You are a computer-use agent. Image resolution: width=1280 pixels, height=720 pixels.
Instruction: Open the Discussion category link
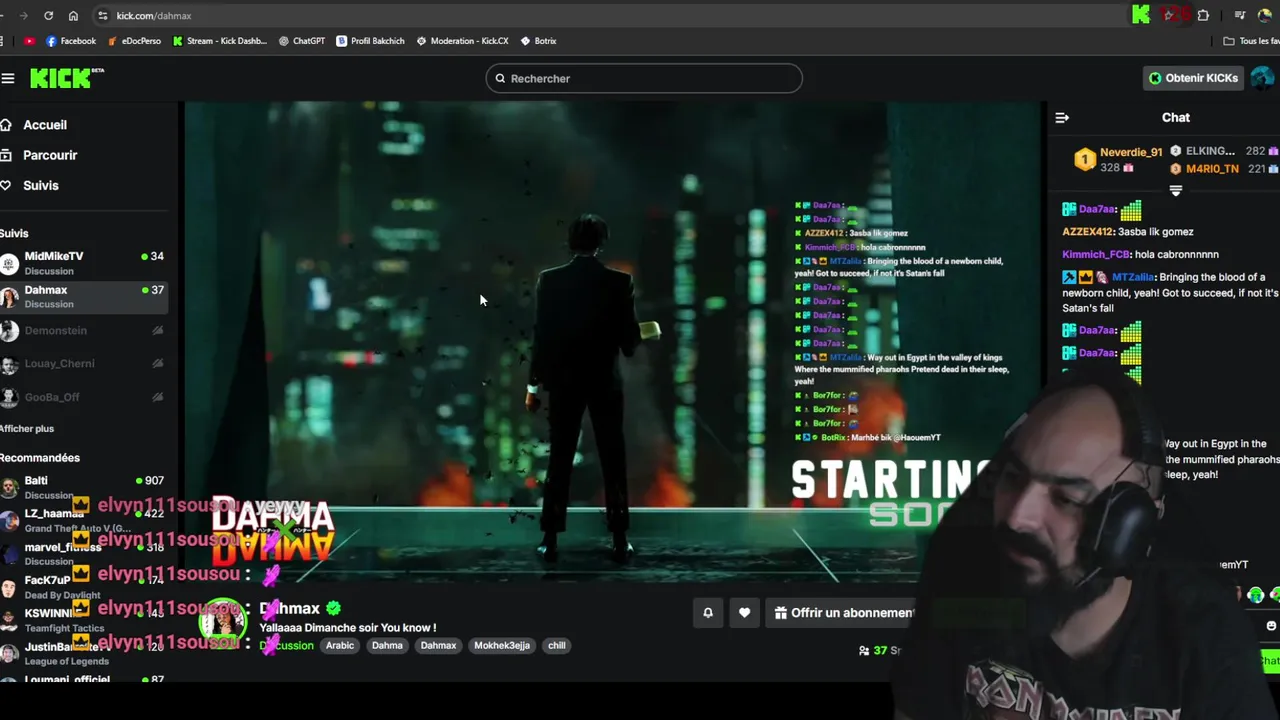click(286, 646)
